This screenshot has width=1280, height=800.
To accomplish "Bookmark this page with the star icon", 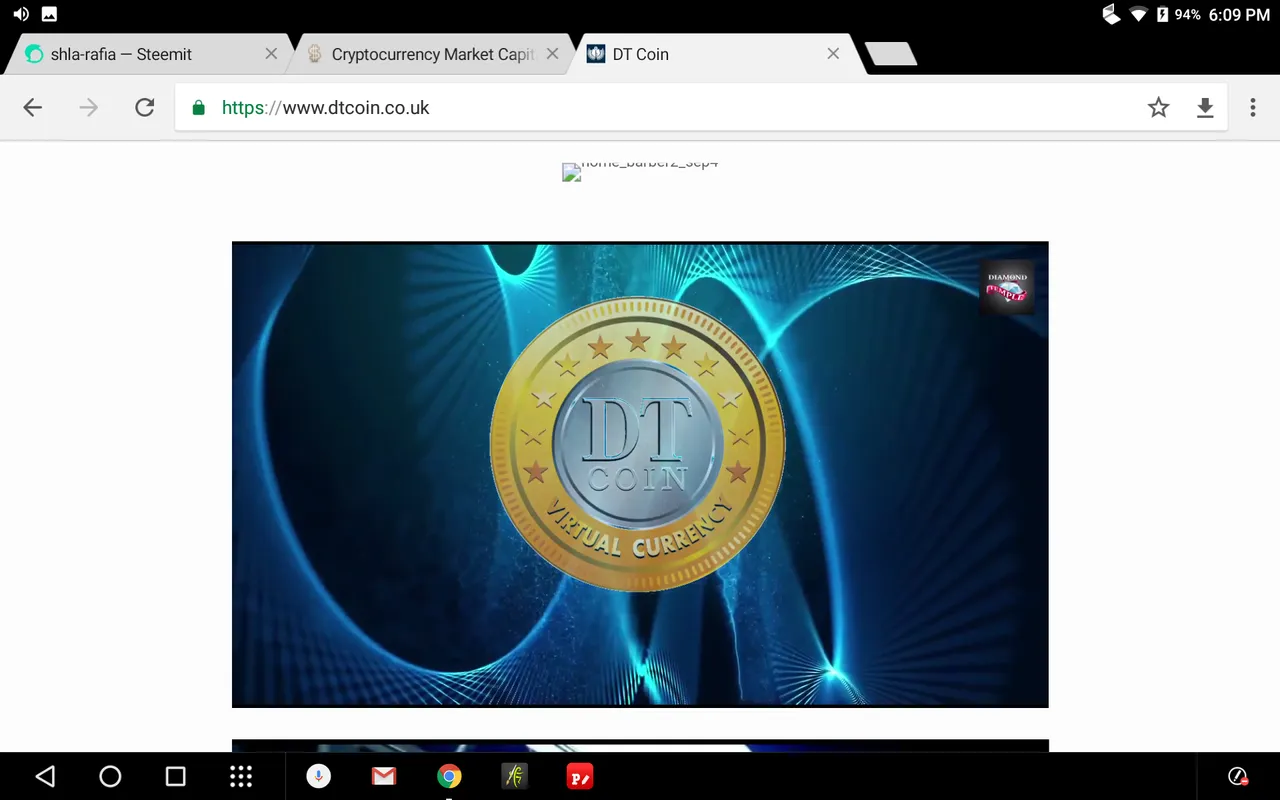I will [x=1158, y=108].
